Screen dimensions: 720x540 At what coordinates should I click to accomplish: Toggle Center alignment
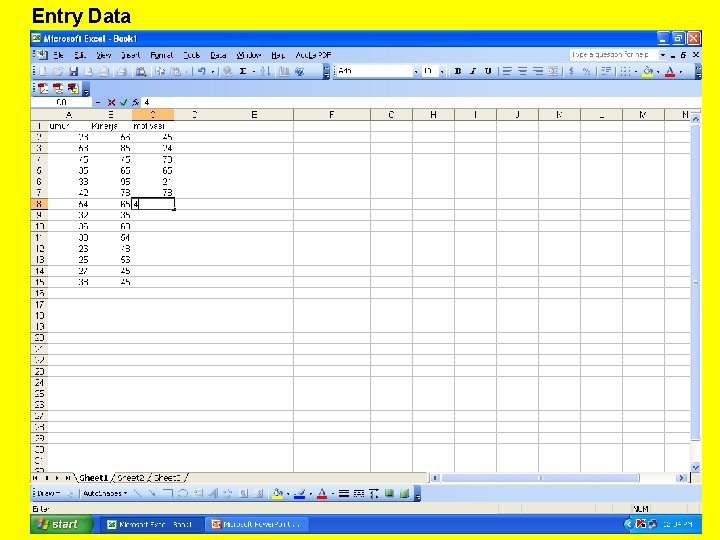pyautogui.click(x=522, y=72)
